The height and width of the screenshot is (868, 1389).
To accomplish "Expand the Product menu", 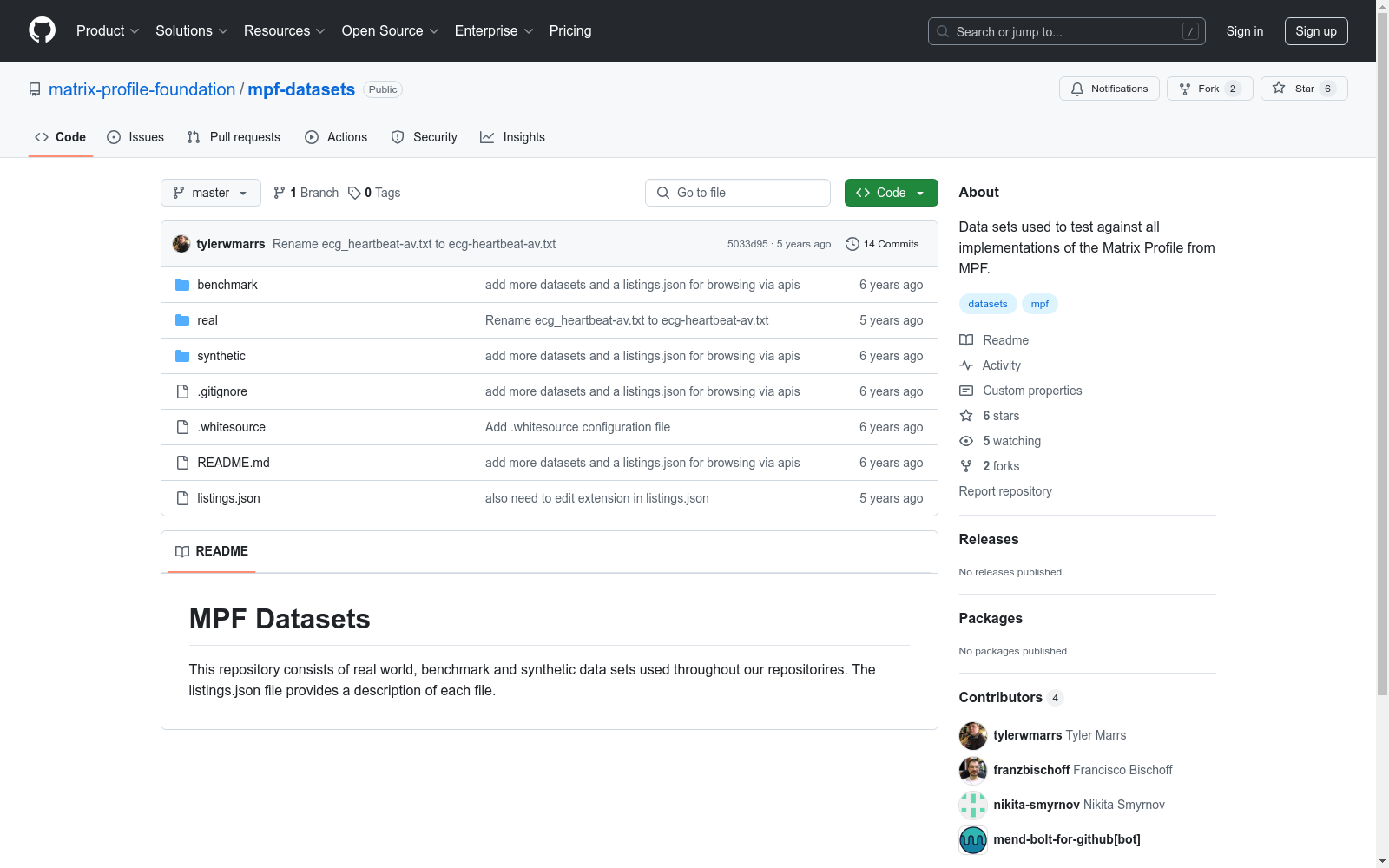I will [x=108, y=31].
